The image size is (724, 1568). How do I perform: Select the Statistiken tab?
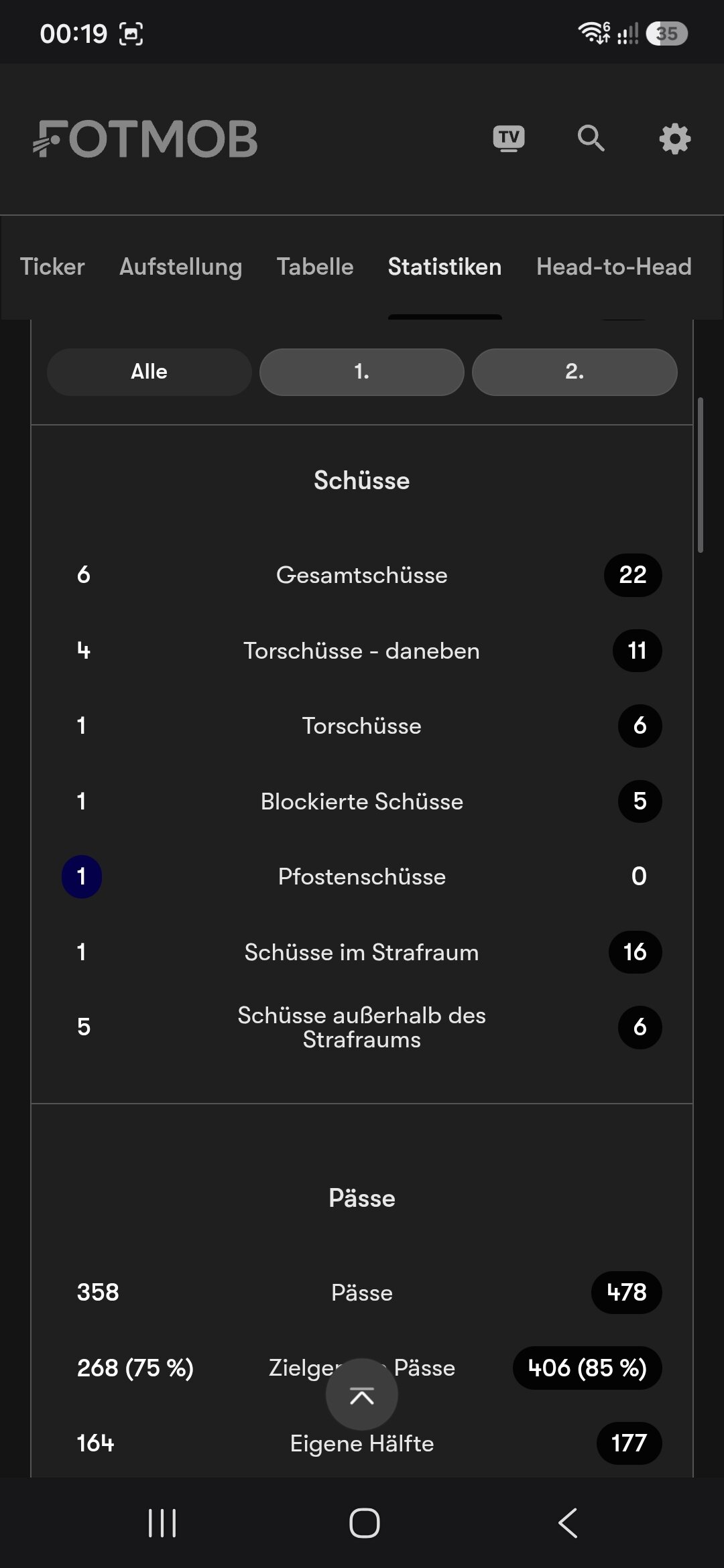point(445,267)
